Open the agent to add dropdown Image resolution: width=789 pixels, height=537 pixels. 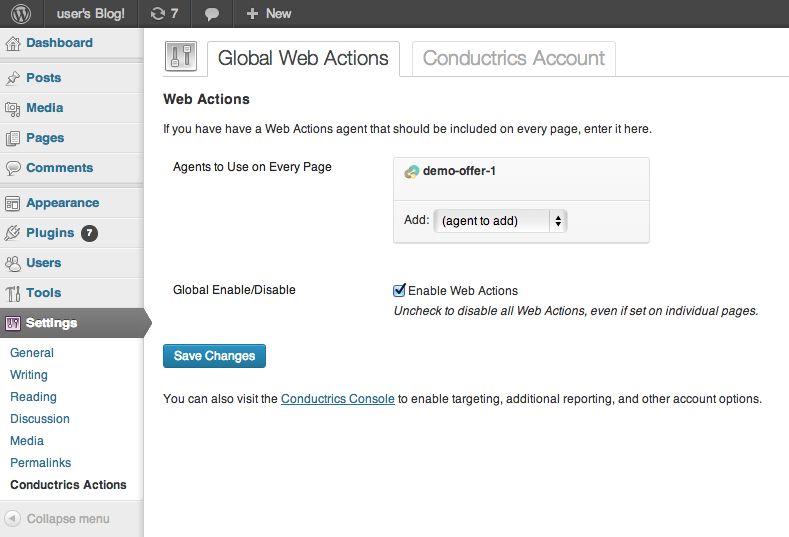(500, 221)
